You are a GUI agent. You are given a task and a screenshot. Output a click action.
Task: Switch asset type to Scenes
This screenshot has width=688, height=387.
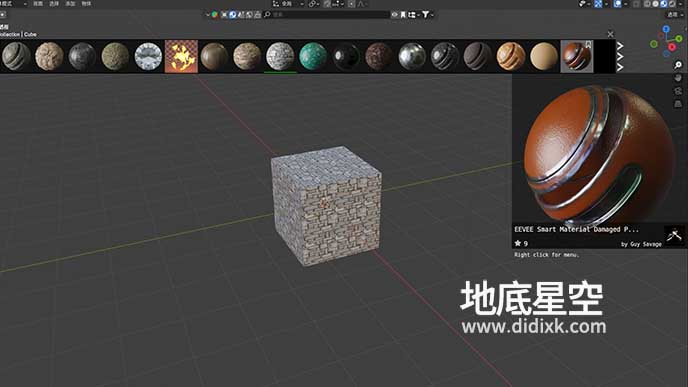tap(240, 14)
